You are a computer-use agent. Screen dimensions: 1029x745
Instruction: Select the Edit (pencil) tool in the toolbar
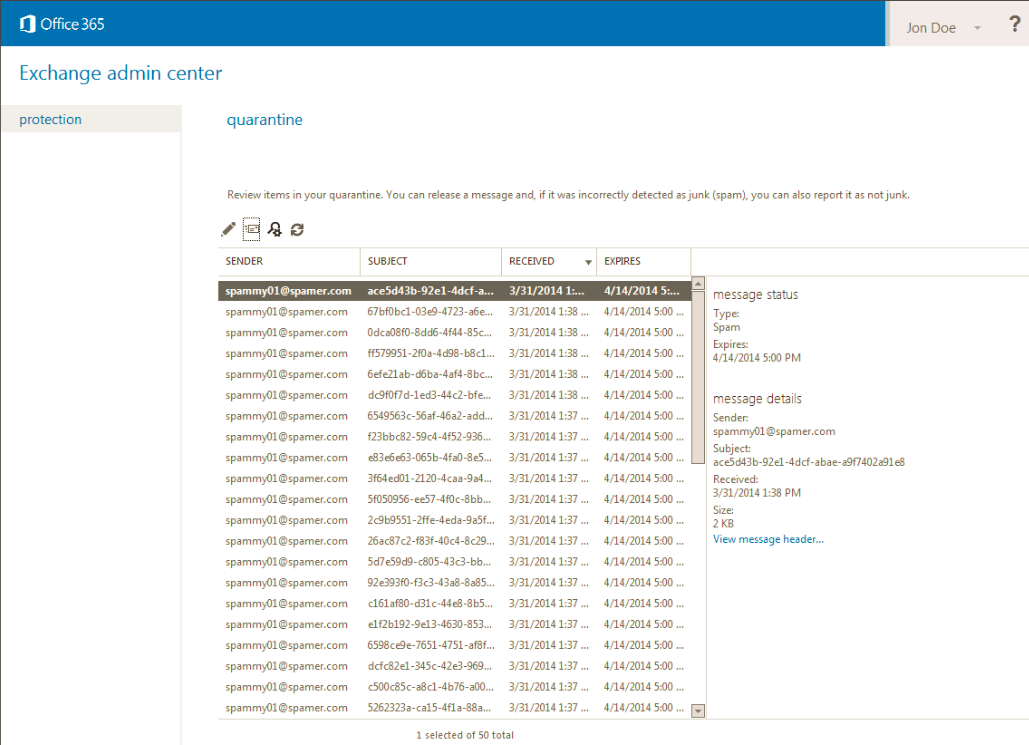tap(228, 229)
